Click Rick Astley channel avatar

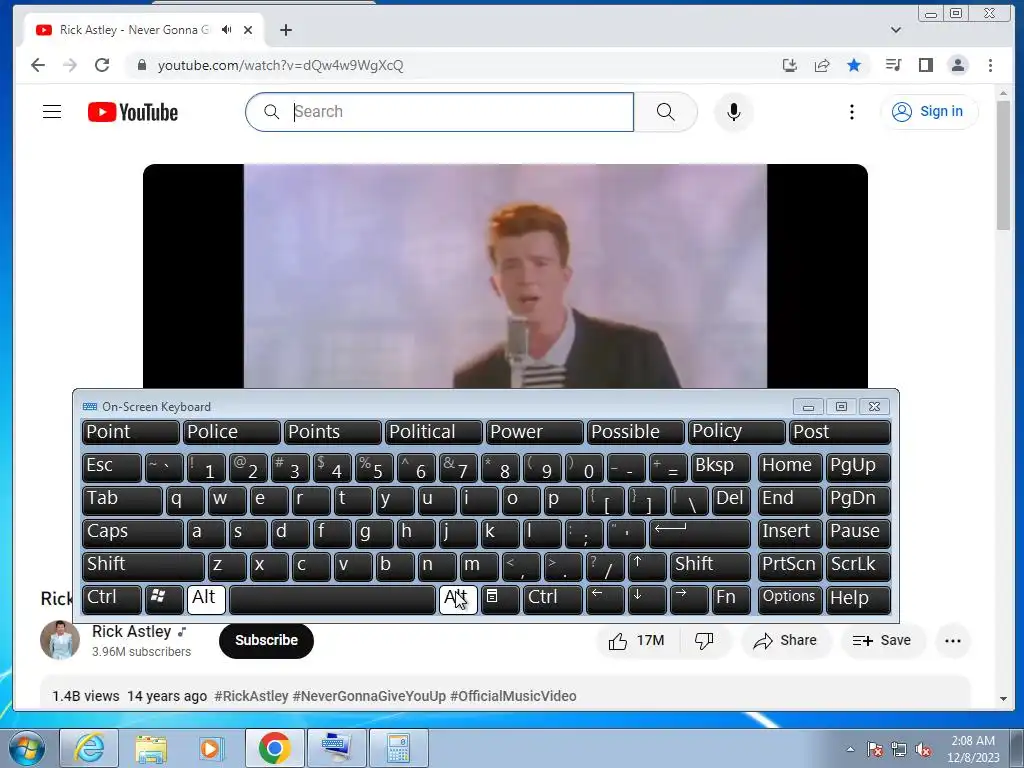click(59, 640)
